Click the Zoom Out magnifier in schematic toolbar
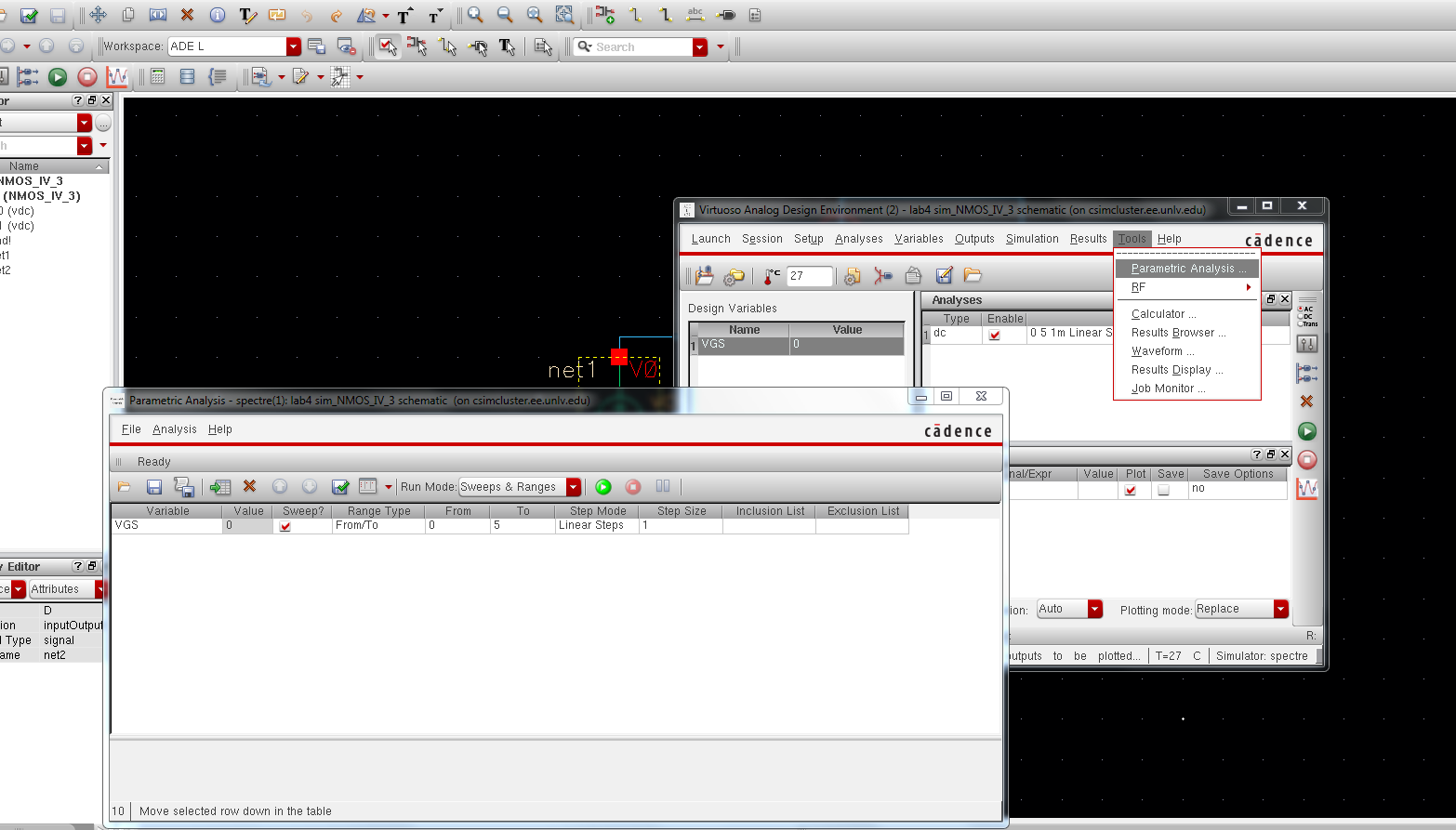This screenshot has width=1456, height=830. (x=505, y=15)
